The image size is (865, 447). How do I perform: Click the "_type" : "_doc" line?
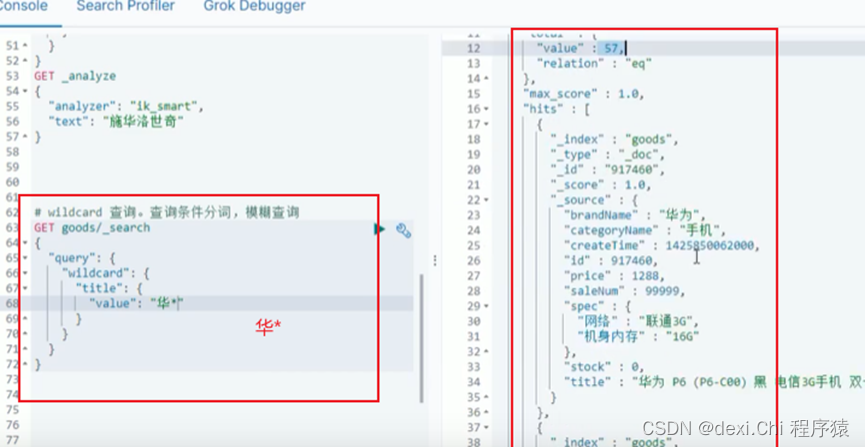pos(607,155)
